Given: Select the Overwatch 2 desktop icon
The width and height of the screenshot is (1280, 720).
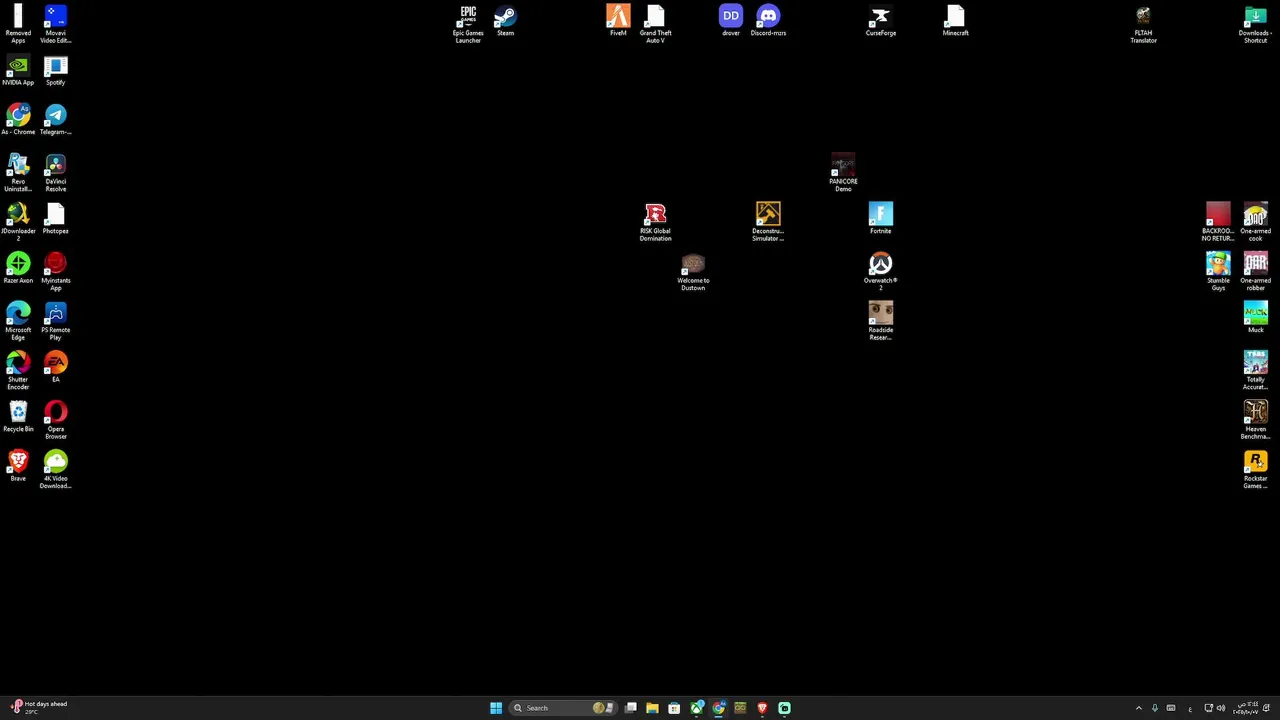Looking at the screenshot, I should 880,271.
